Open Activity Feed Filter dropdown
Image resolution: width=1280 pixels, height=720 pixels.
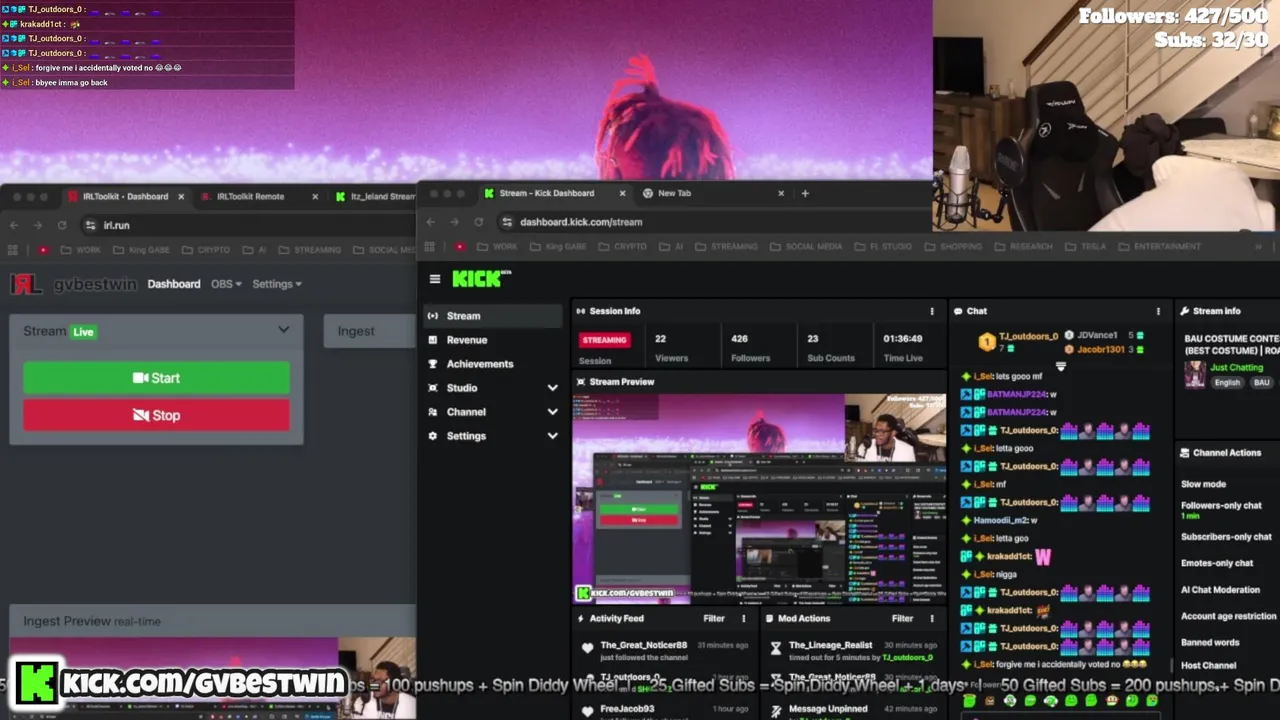tap(713, 619)
